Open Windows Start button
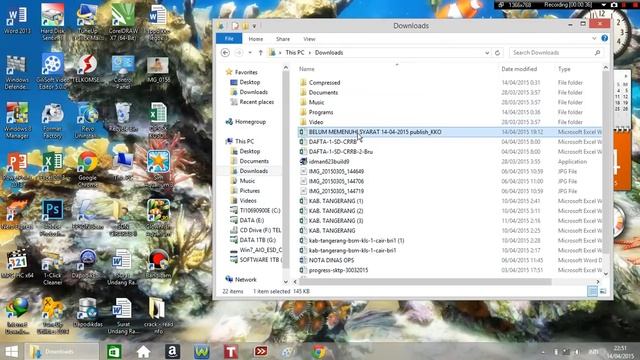640x360 pixels. pyautogui.click(x=11, y=351)
